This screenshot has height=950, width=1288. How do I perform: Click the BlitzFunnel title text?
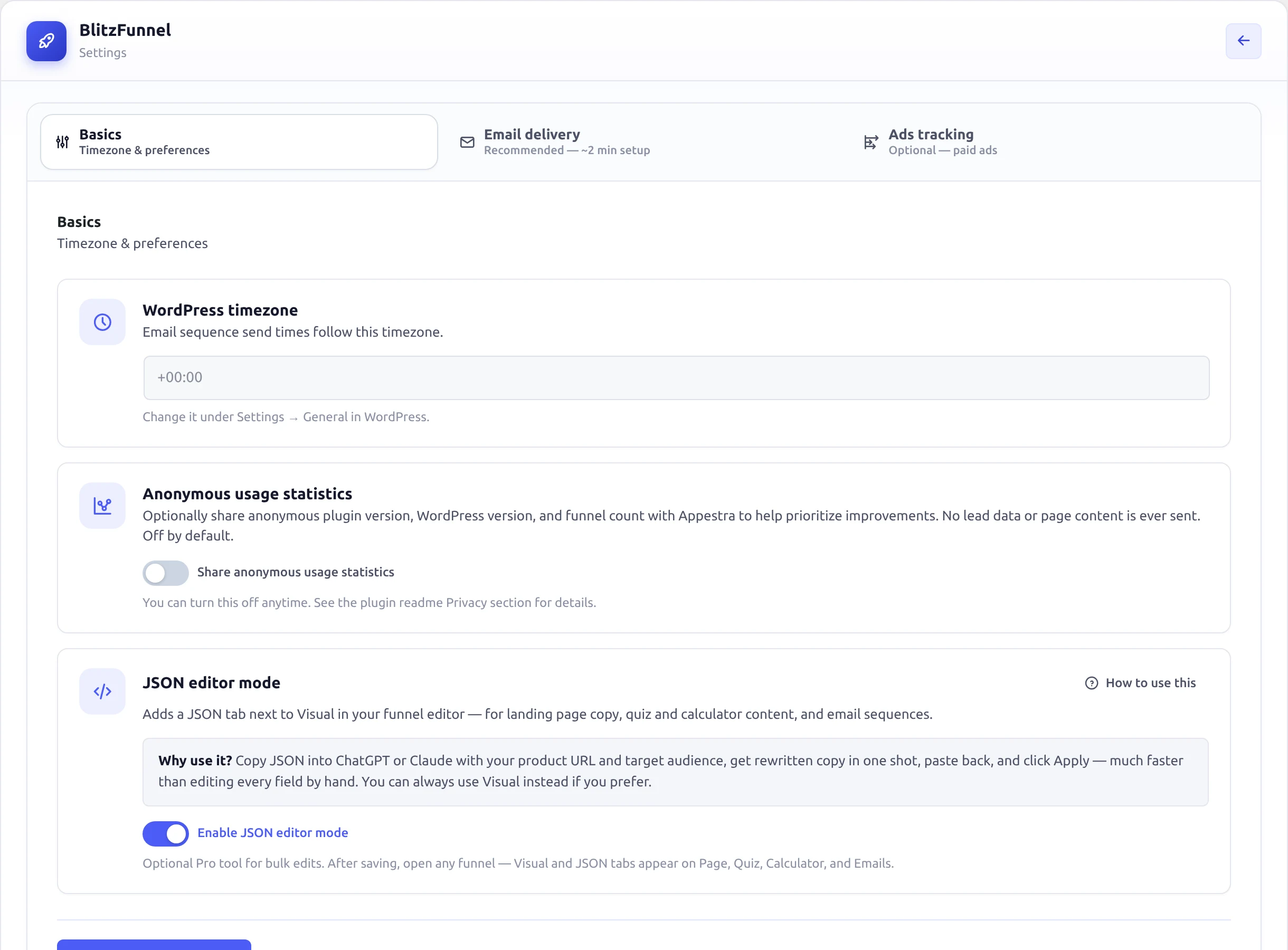coord(125,30)
